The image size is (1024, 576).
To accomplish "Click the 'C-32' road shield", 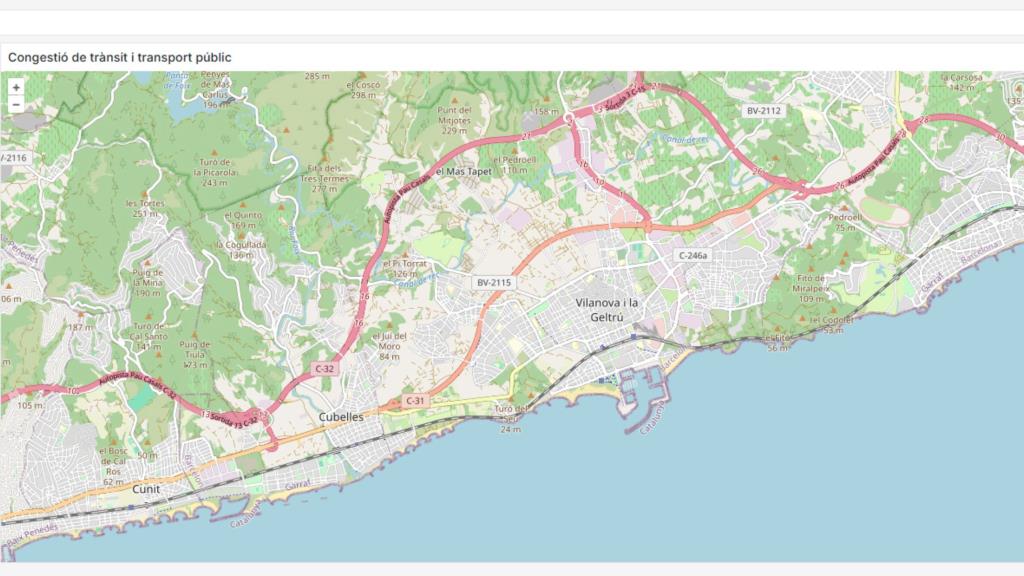I will click(325, 368).
